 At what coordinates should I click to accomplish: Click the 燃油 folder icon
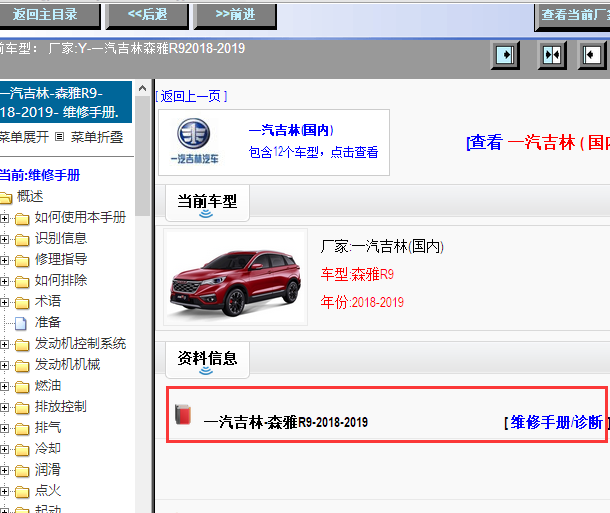point(22,387)
